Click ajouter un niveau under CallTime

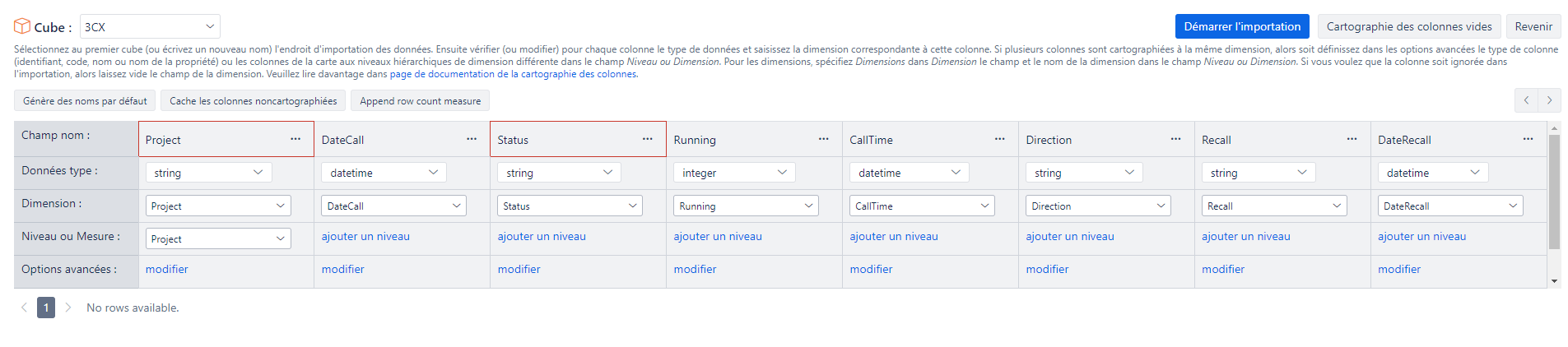(x=894, y=236)
